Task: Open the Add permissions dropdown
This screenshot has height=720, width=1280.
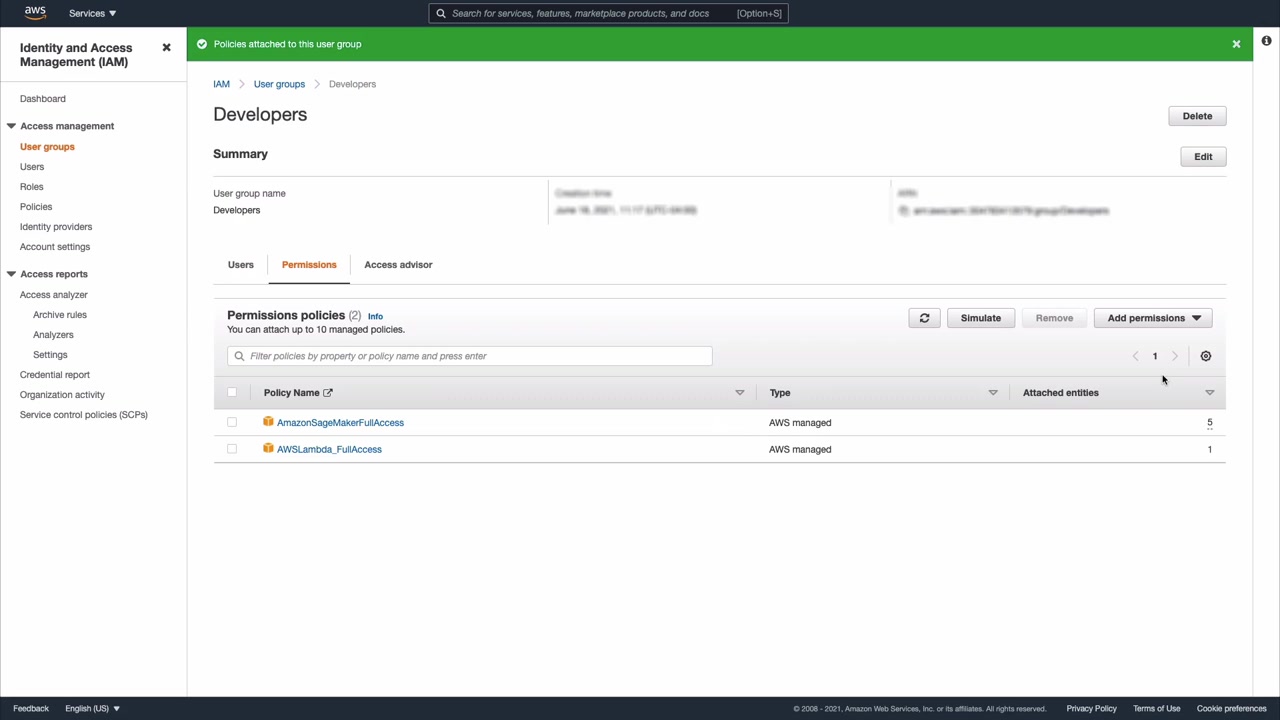Action: tap(1153, 318)
